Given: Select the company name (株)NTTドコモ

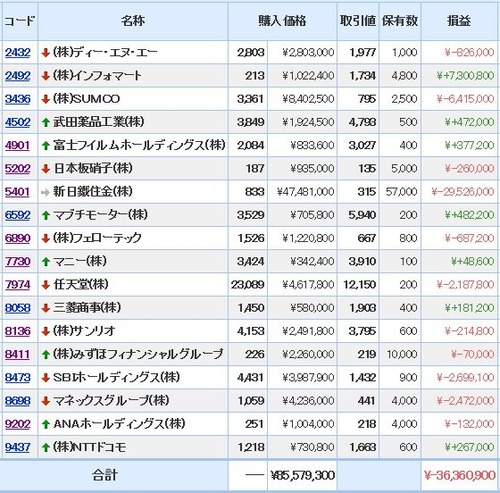Looking at the screenshot, I should point(89,447).
